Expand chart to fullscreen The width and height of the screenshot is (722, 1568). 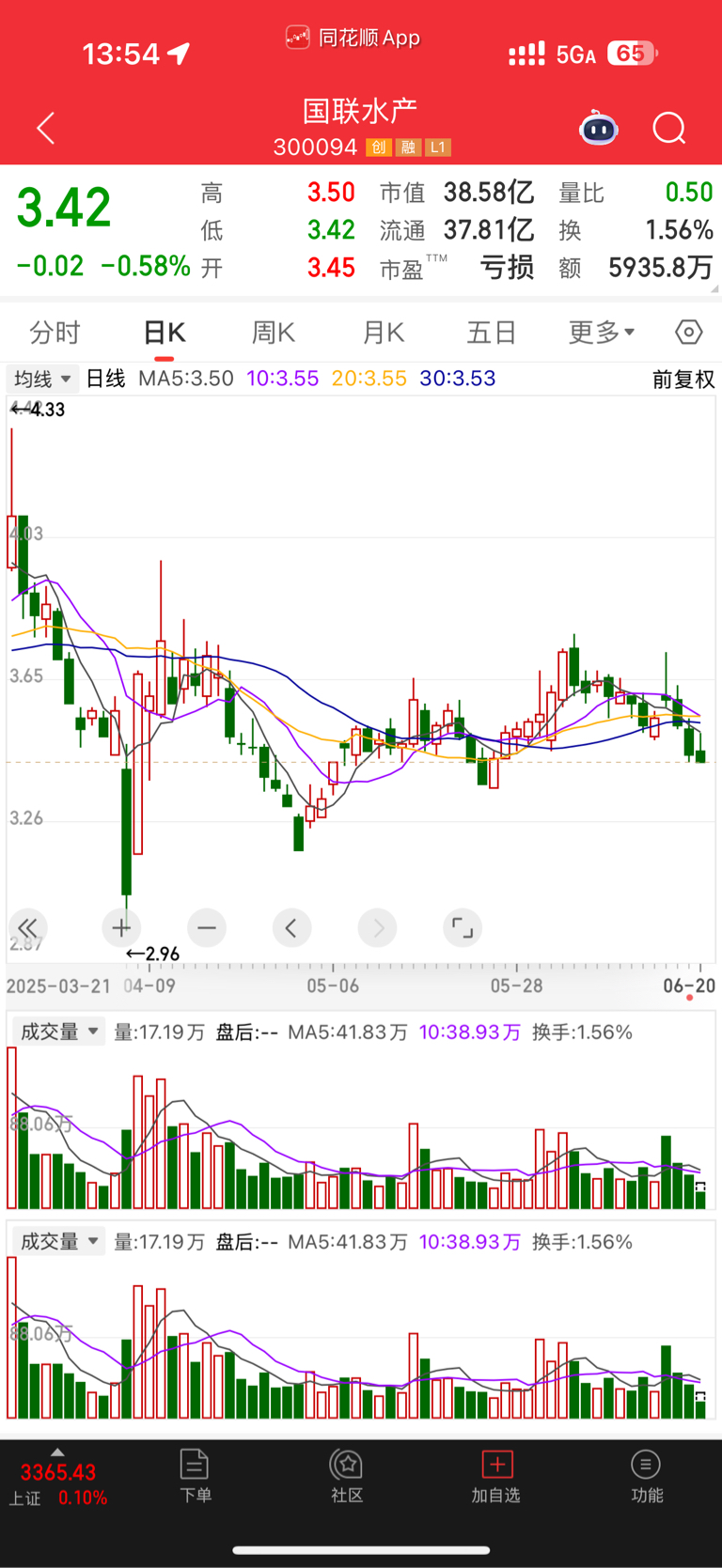pos(463,928)
